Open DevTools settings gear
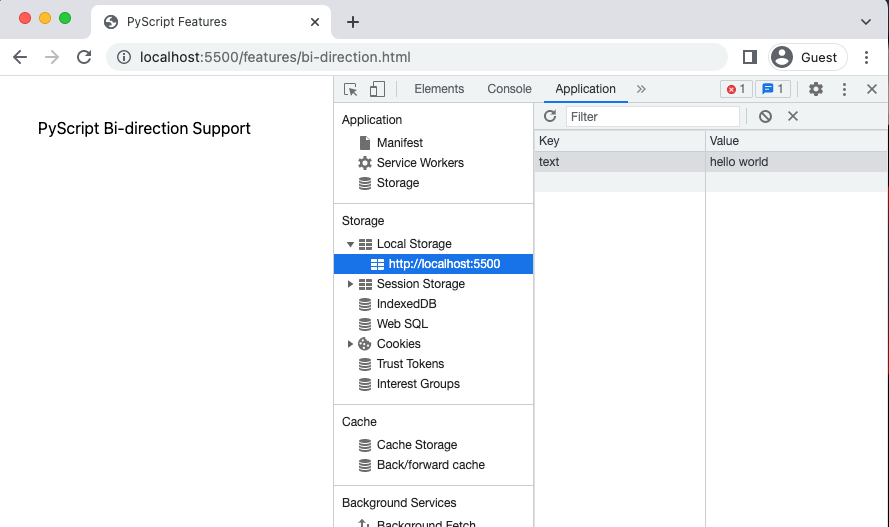This screenshot has height=527, width=889. point(815,89)
